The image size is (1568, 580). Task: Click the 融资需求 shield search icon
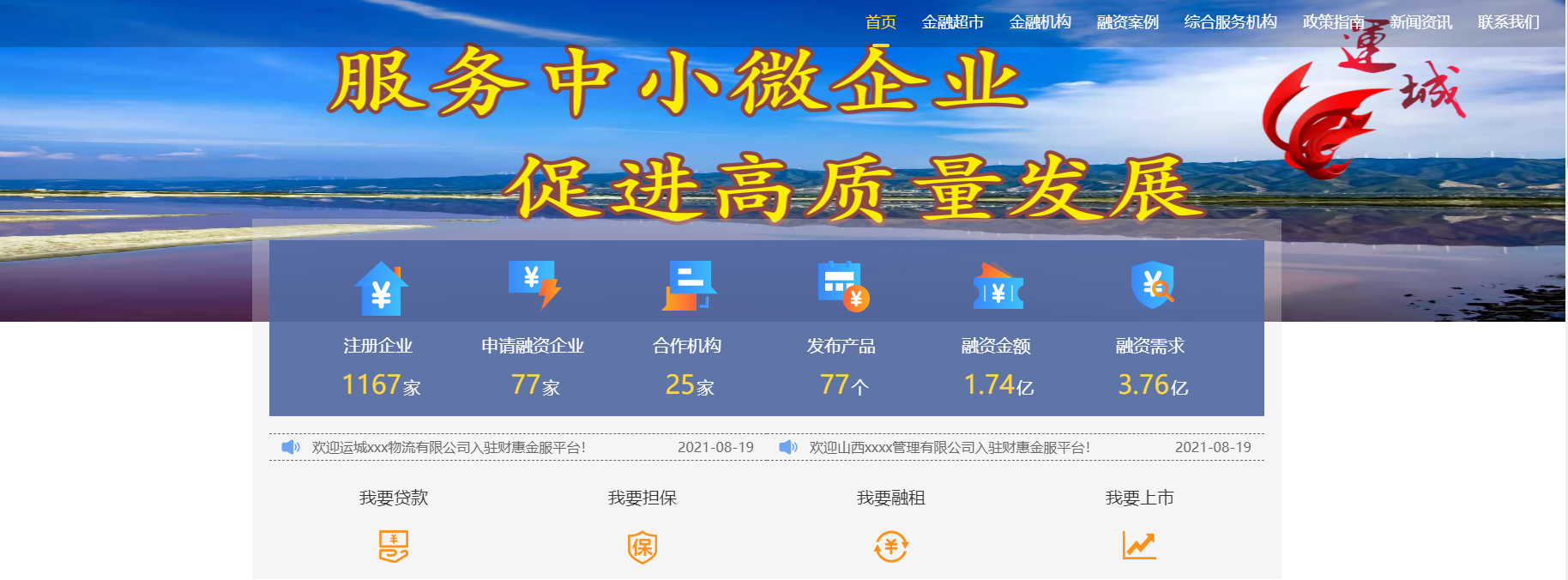click(1153, 285)
